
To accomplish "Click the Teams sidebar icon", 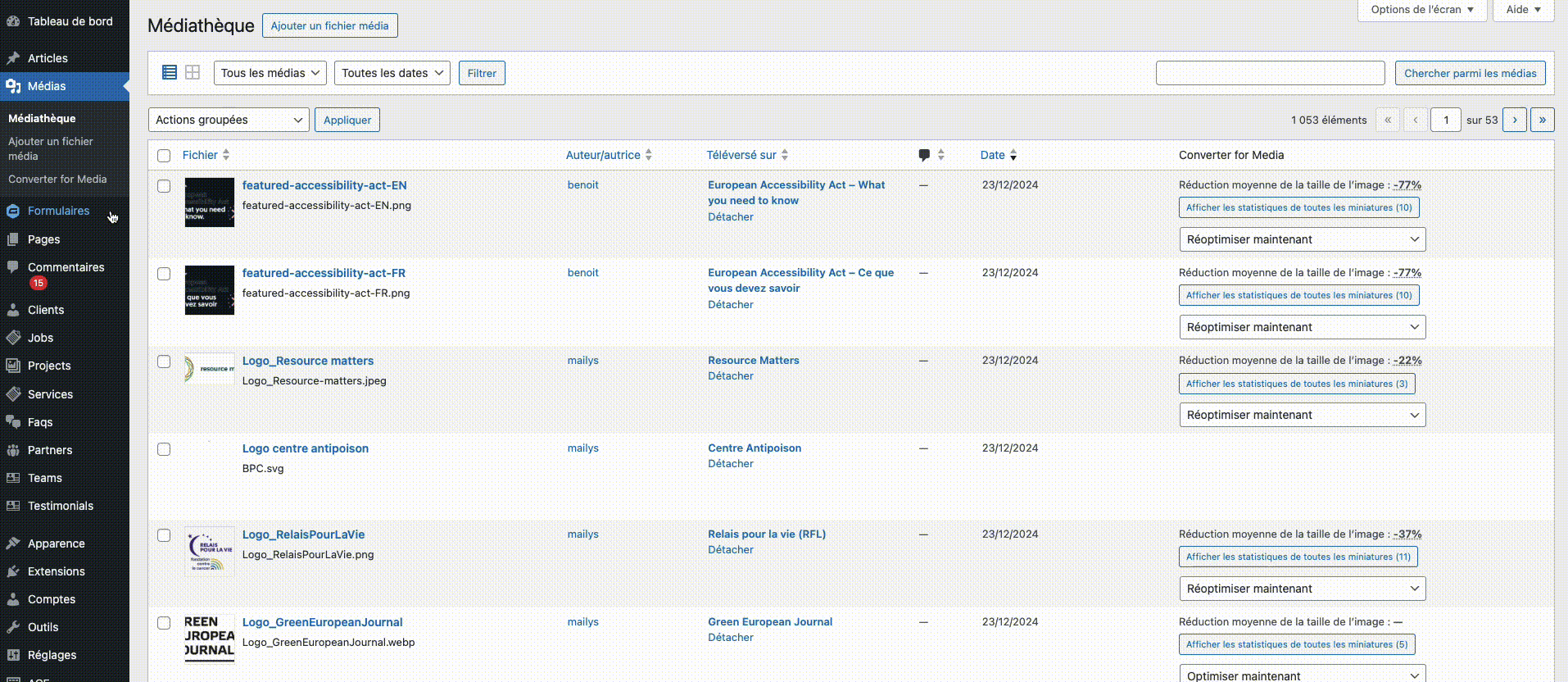I will pos(13,478).
